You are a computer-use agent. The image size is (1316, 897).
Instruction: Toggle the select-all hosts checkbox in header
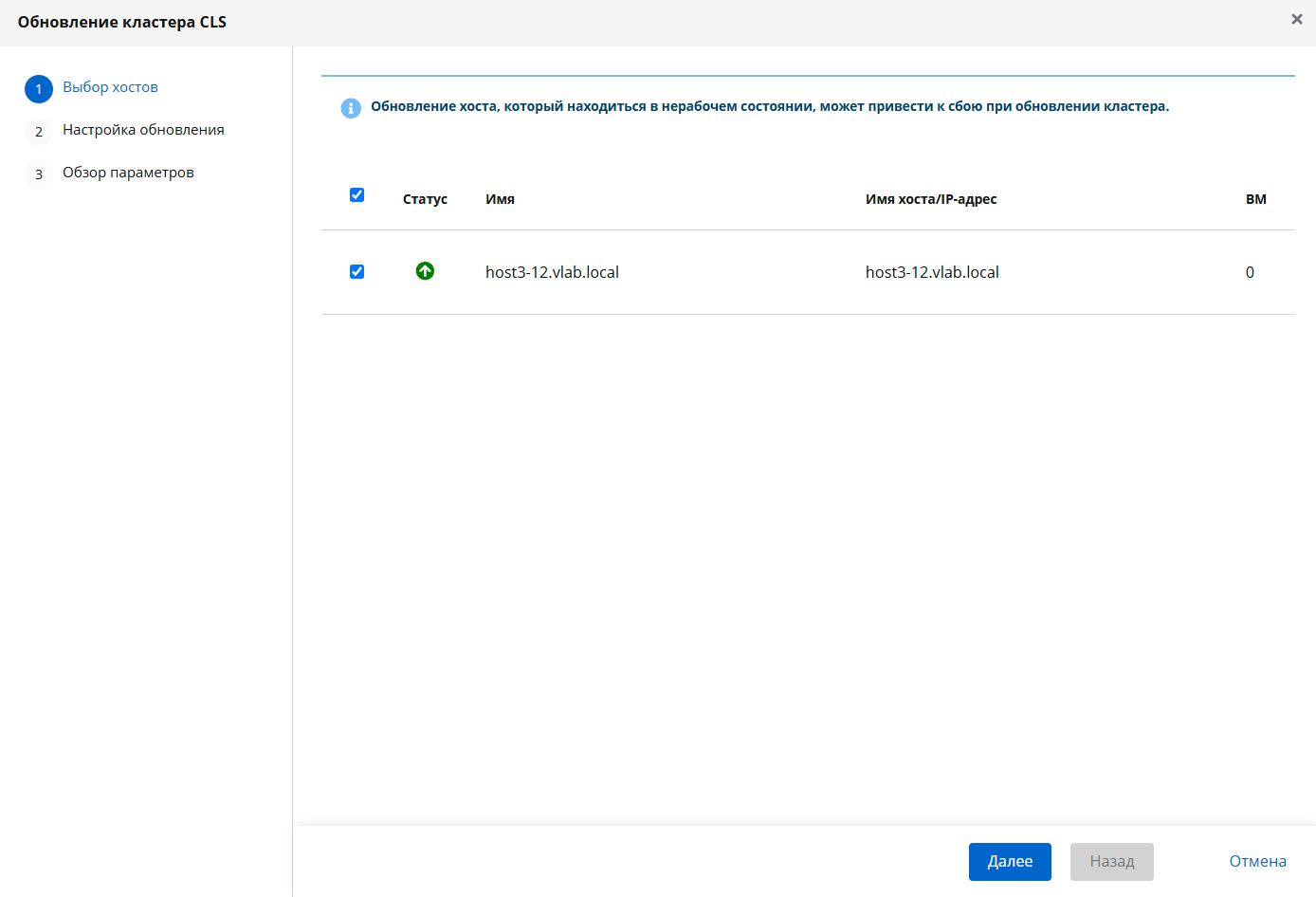coord(356,194)
